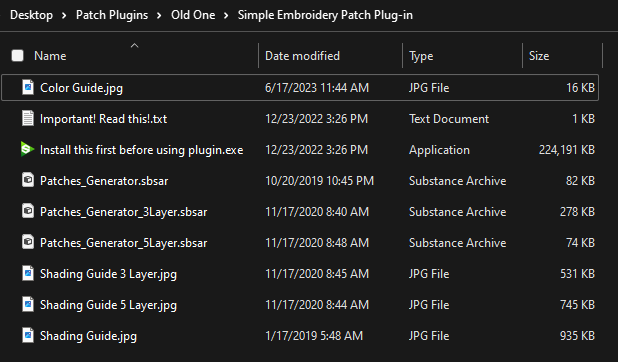Navigate to Desktop in the address breadcrumb

pos(31,15)
